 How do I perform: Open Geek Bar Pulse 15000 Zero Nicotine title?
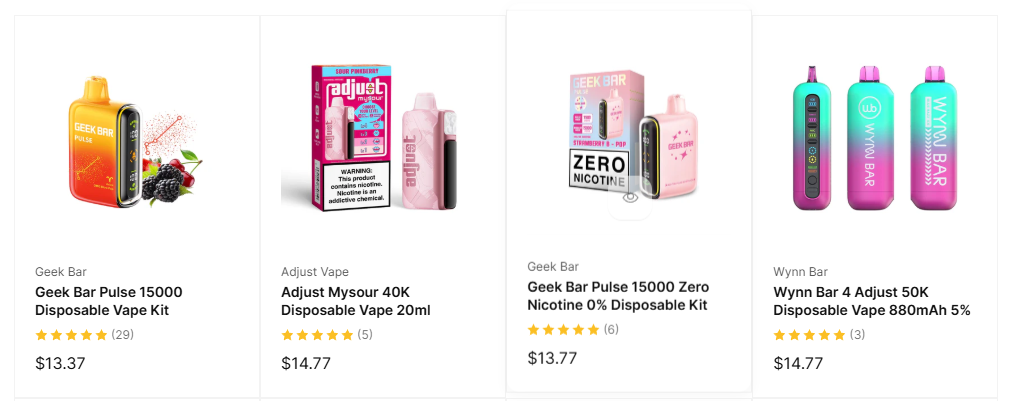coord(617,296)
